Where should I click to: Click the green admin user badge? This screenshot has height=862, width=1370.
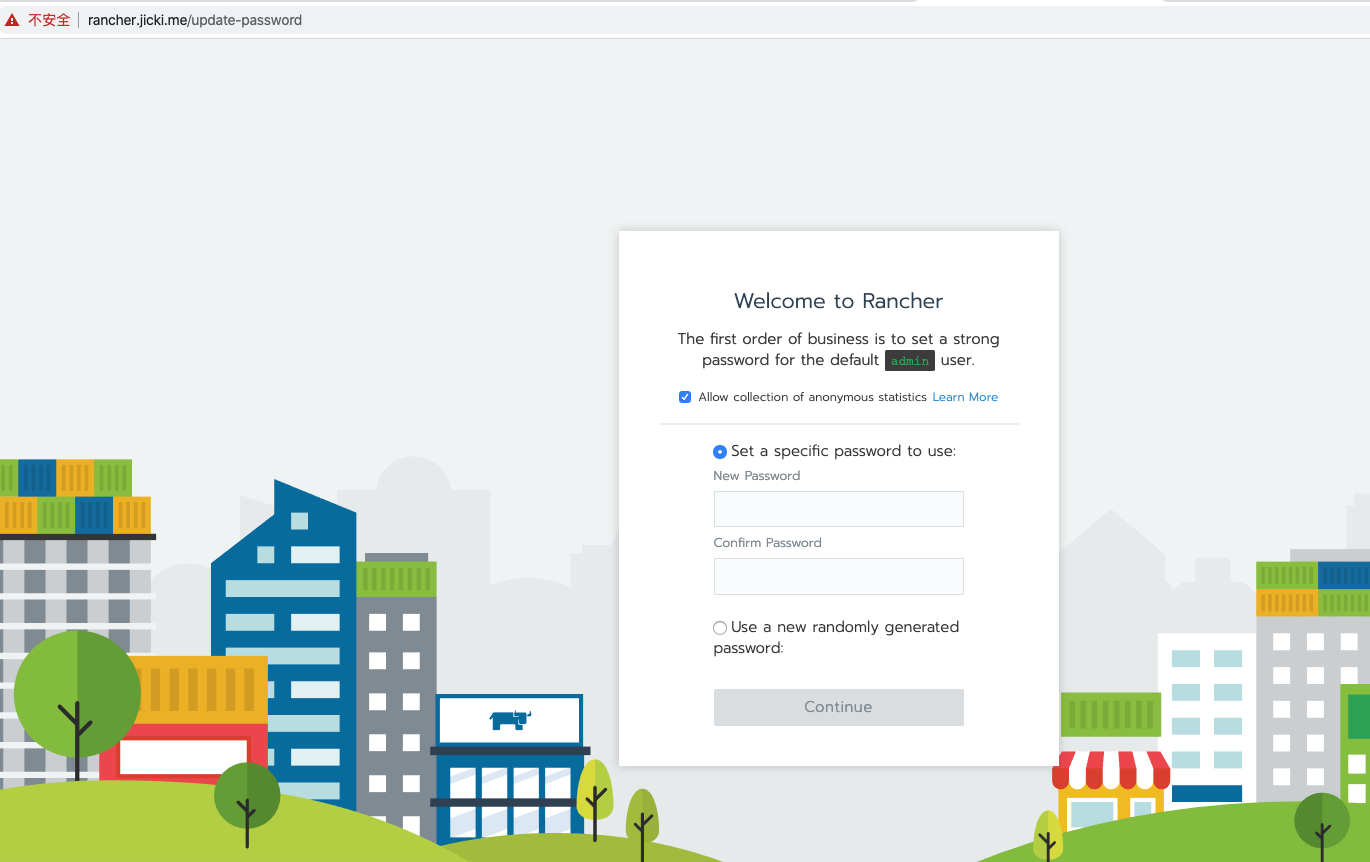(x=909, y=361)
